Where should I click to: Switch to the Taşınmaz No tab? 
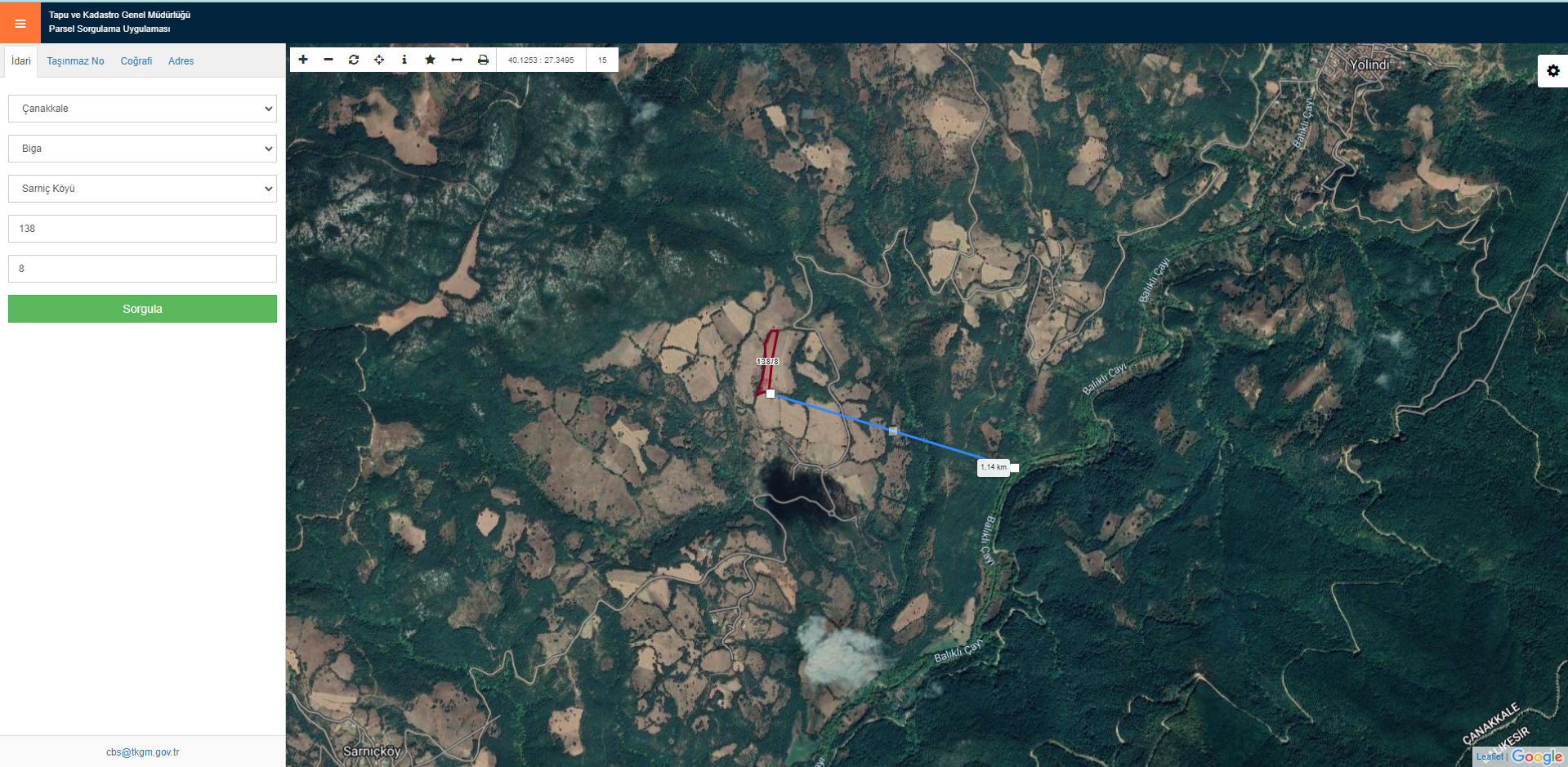[x=75, y=61]
